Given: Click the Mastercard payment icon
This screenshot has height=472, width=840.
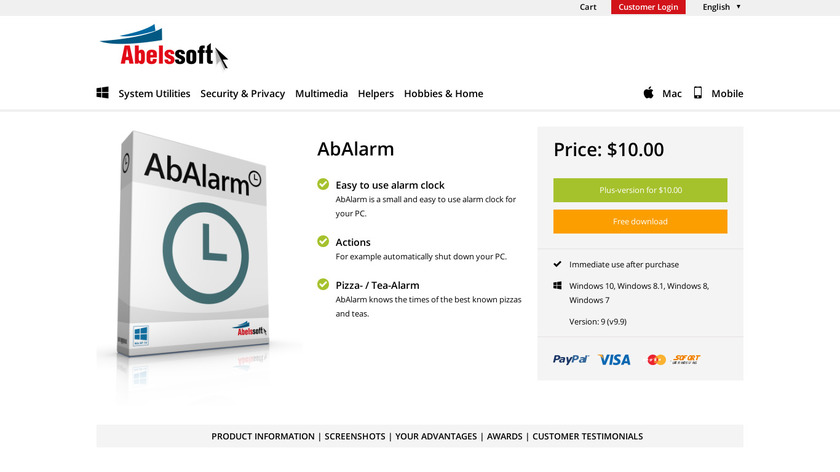Looking at the screenshot, I should pyautogui.click(x=656, y=359).
